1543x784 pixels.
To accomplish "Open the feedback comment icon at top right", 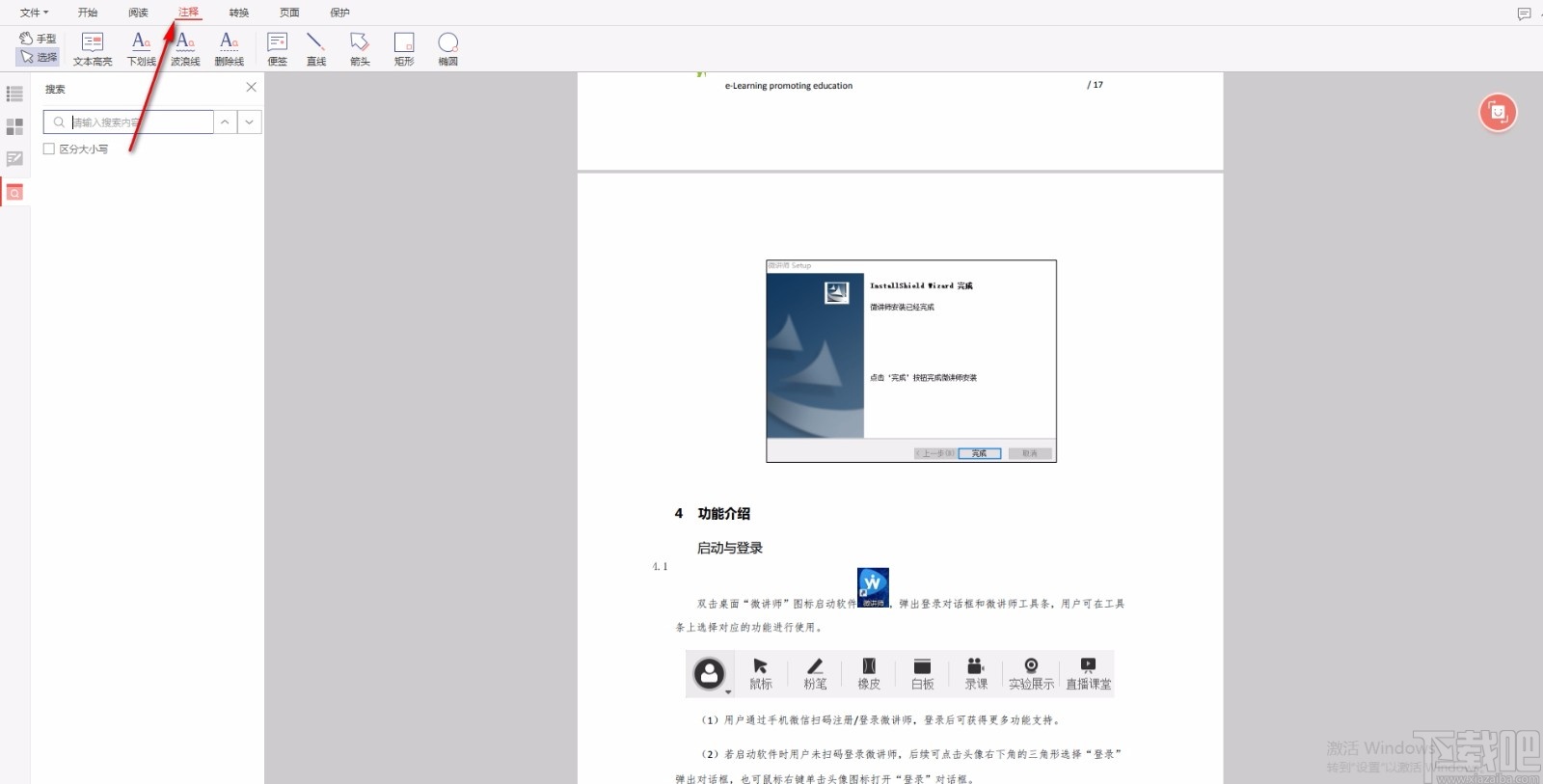I will [1524, 14].
